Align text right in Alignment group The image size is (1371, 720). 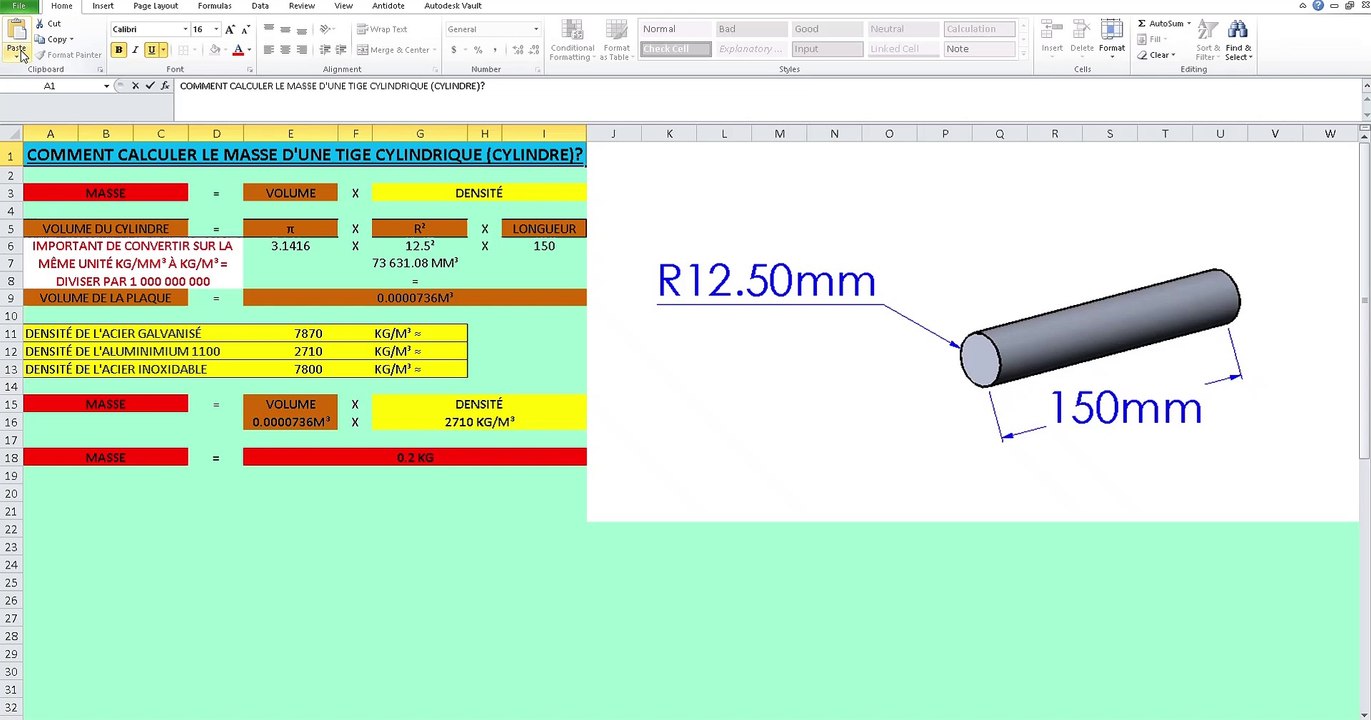point(301,50)
